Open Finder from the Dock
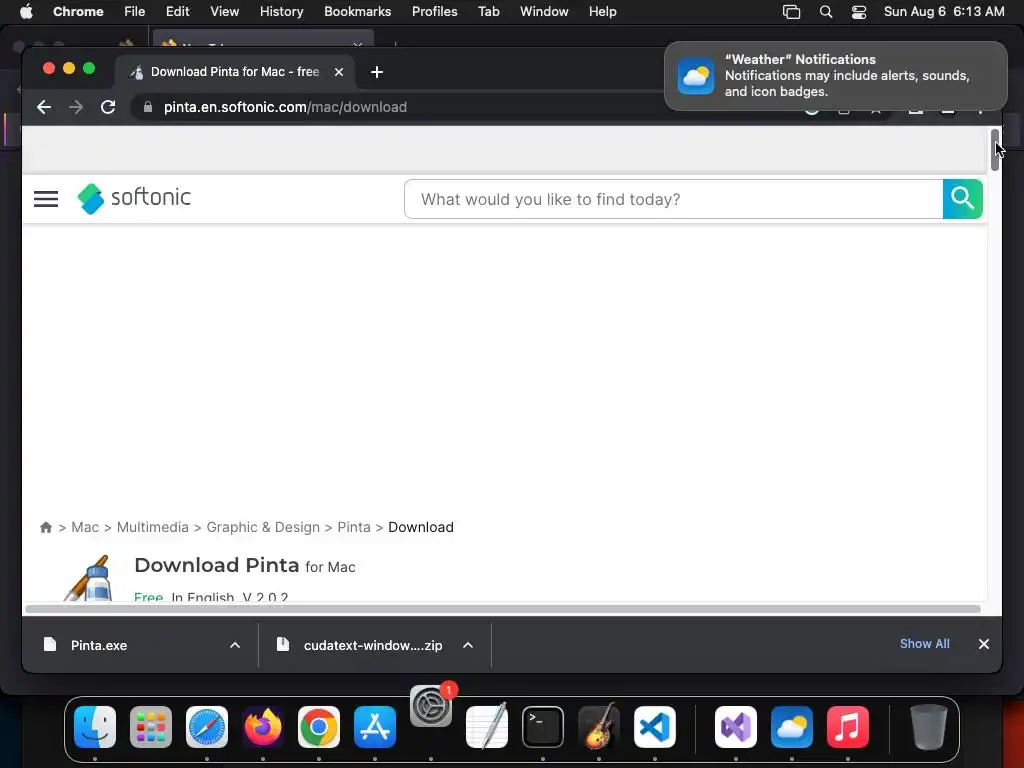Image resolution: width=1024 pixels, height=768 pixels. pyautogui.click(x=95, y=727)
